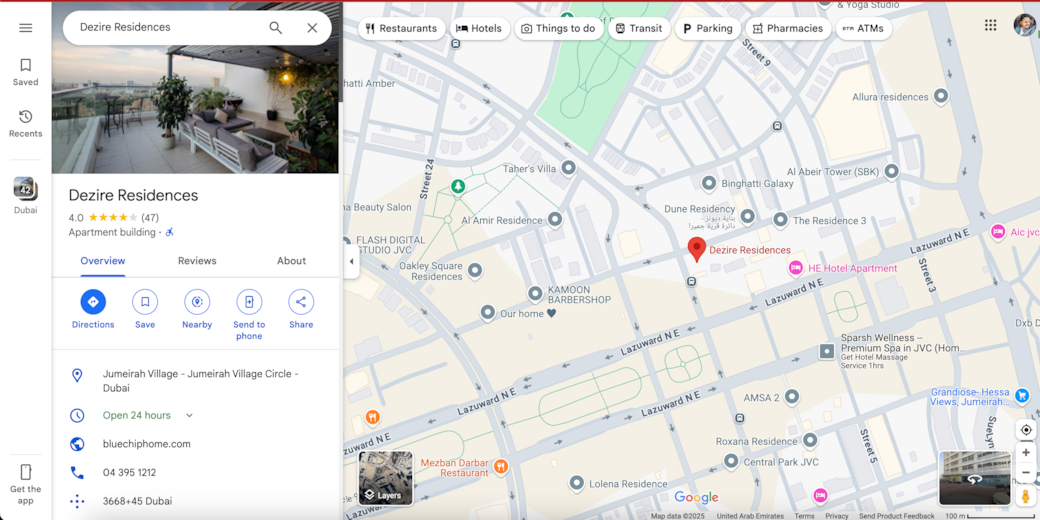Open the bluechiphome.com website link
The width and height of the screenshot is (1040, 520).
[x=147, y=444]
